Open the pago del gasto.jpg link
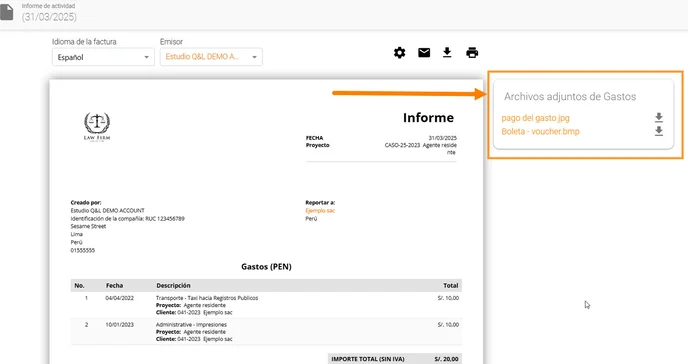The height and width of the screenshot is (364, 688). (535, 118)
